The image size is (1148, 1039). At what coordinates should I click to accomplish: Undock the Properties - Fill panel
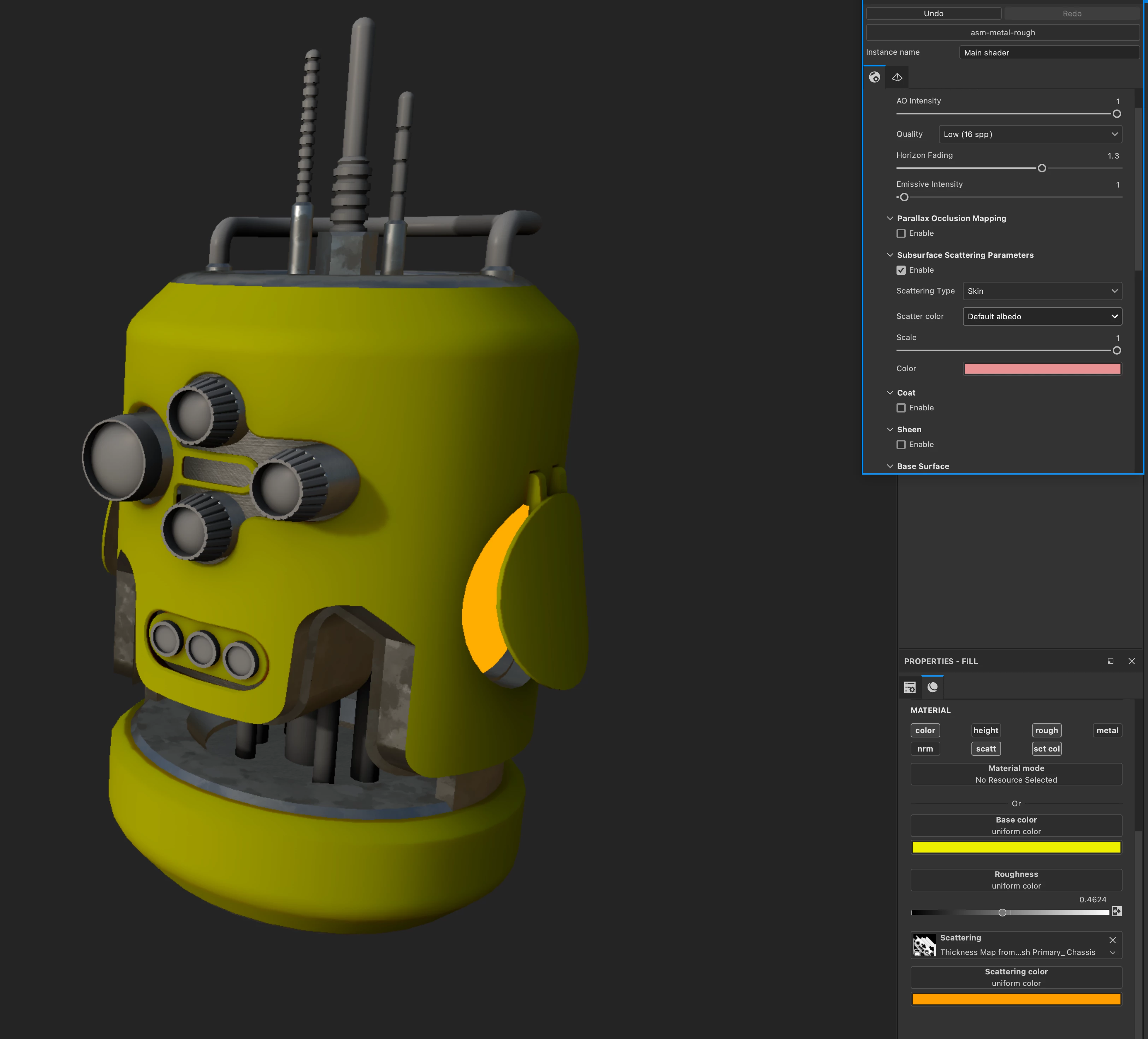1110,661
